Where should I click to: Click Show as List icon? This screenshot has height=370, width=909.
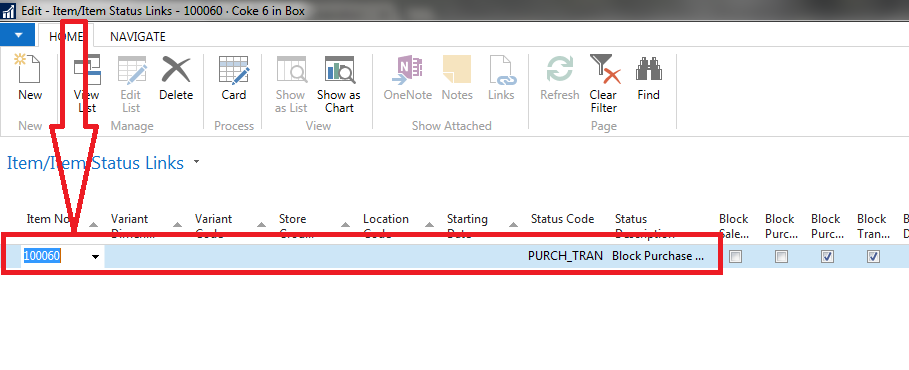[x=291, y=70]
